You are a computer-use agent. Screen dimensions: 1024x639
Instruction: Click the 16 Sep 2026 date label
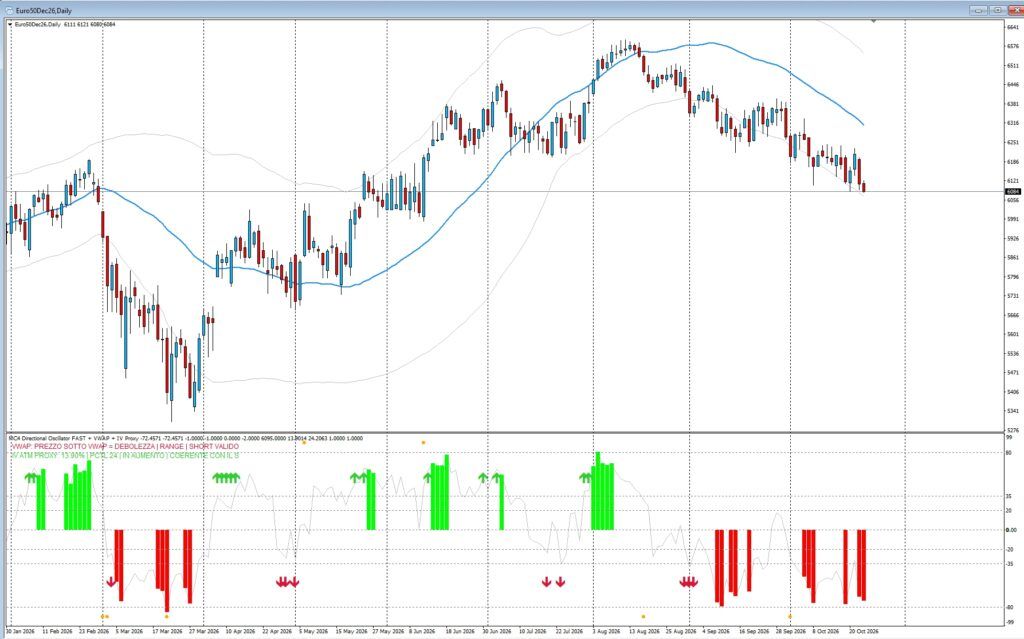point(754,632)
